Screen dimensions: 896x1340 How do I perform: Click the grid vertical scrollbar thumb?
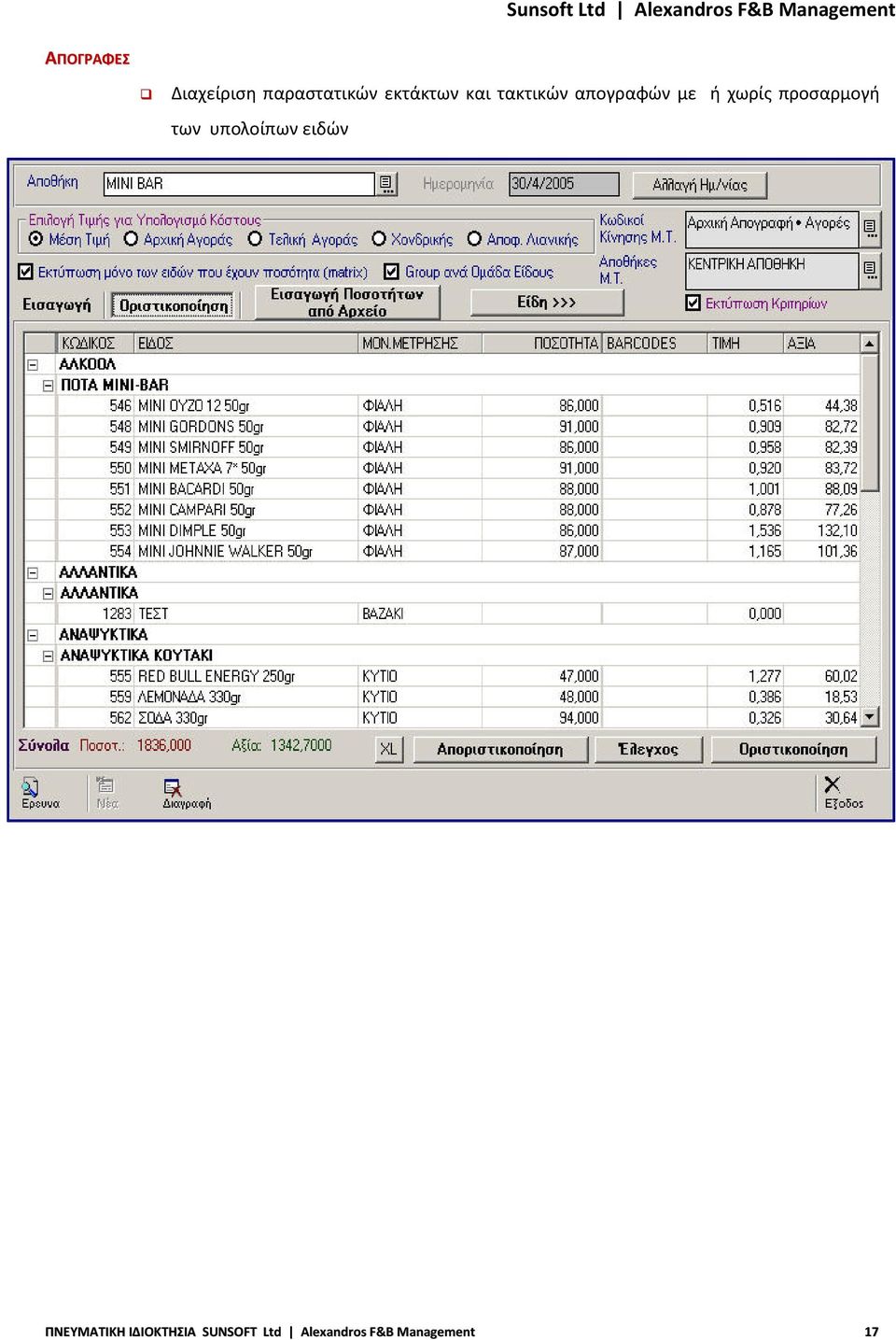870,422
